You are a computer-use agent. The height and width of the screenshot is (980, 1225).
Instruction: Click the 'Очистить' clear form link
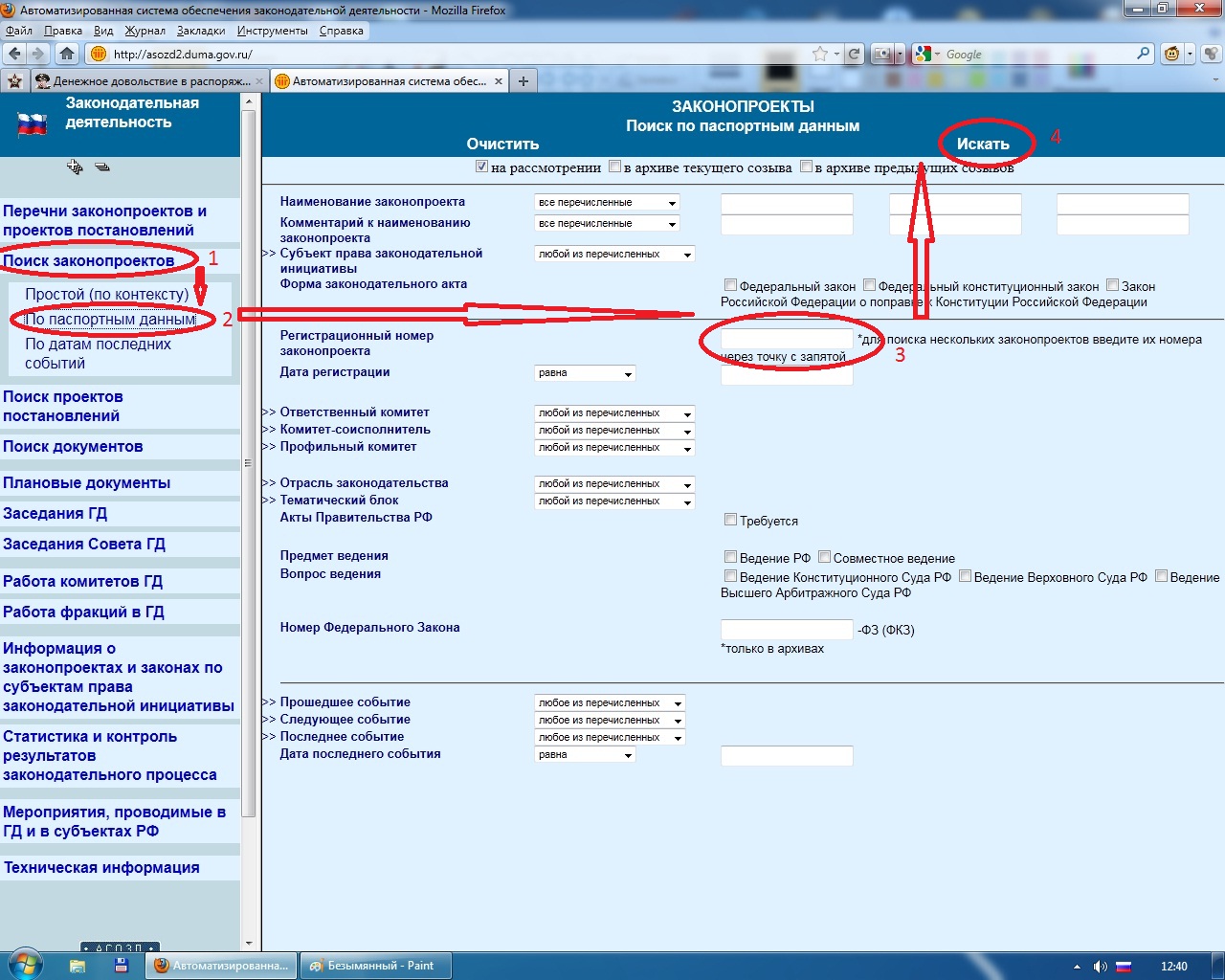(502, 144)
